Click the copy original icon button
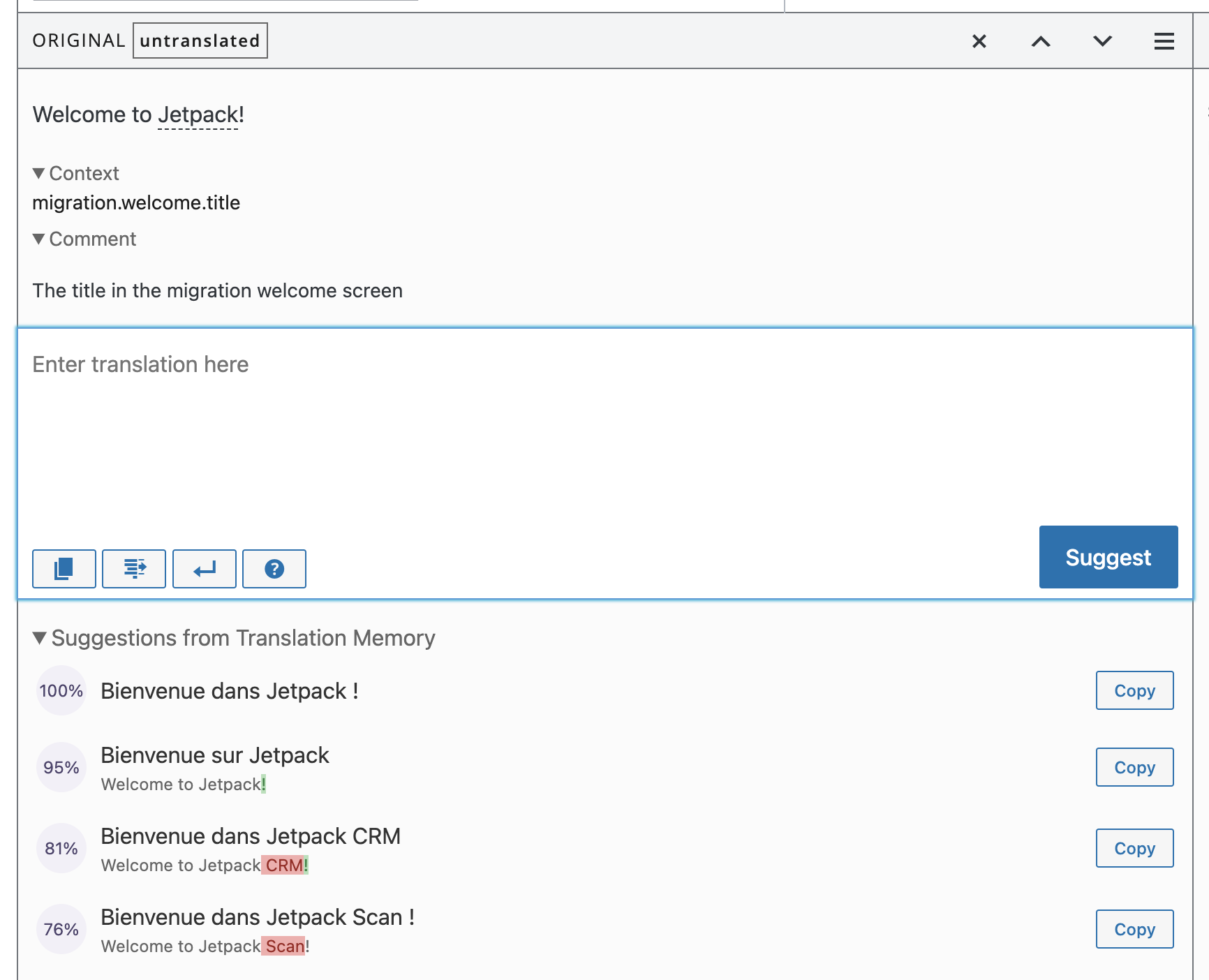 64,569
